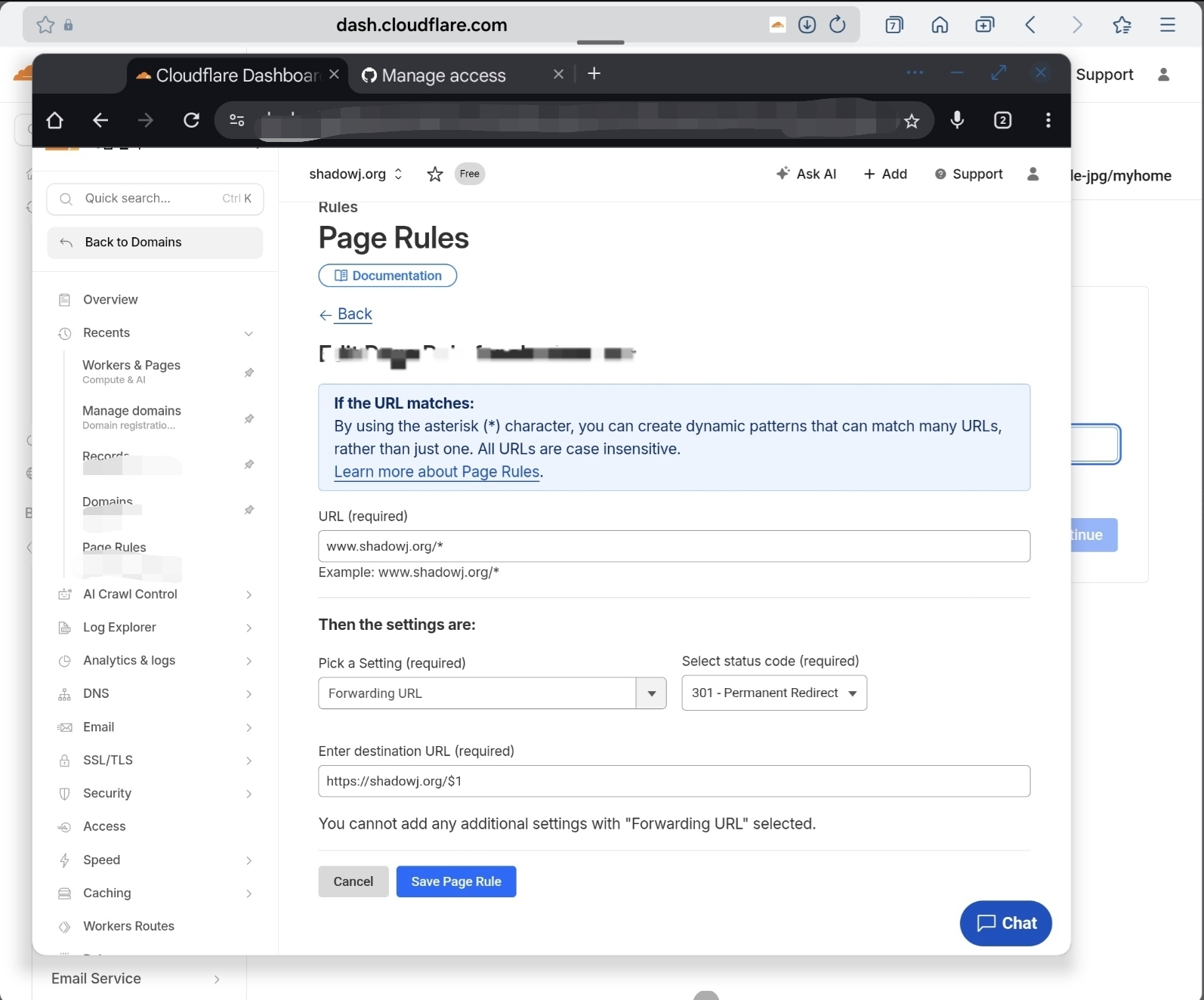
Task: Unpin Manage domains from Recents
Action: (x=249, y=418)
